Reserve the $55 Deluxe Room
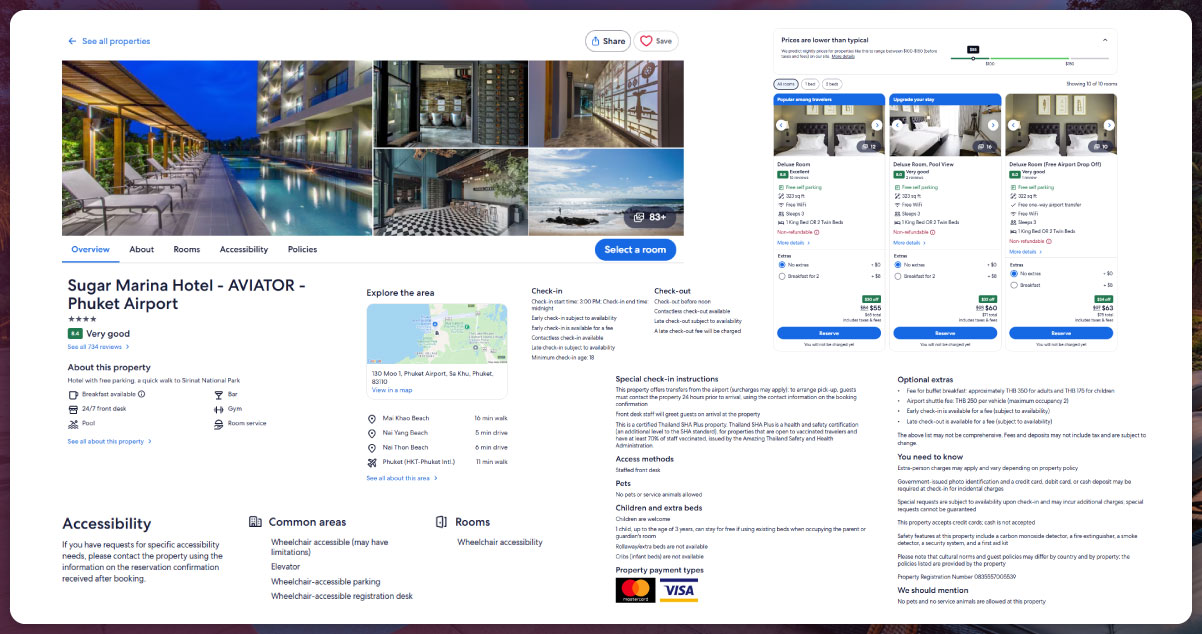Screen dimensions: 1202x634 pos(829,332)
